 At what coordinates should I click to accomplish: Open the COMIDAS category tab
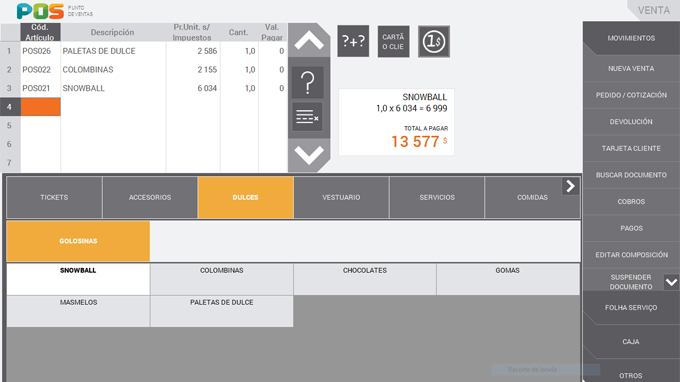[x=532, y=197]
